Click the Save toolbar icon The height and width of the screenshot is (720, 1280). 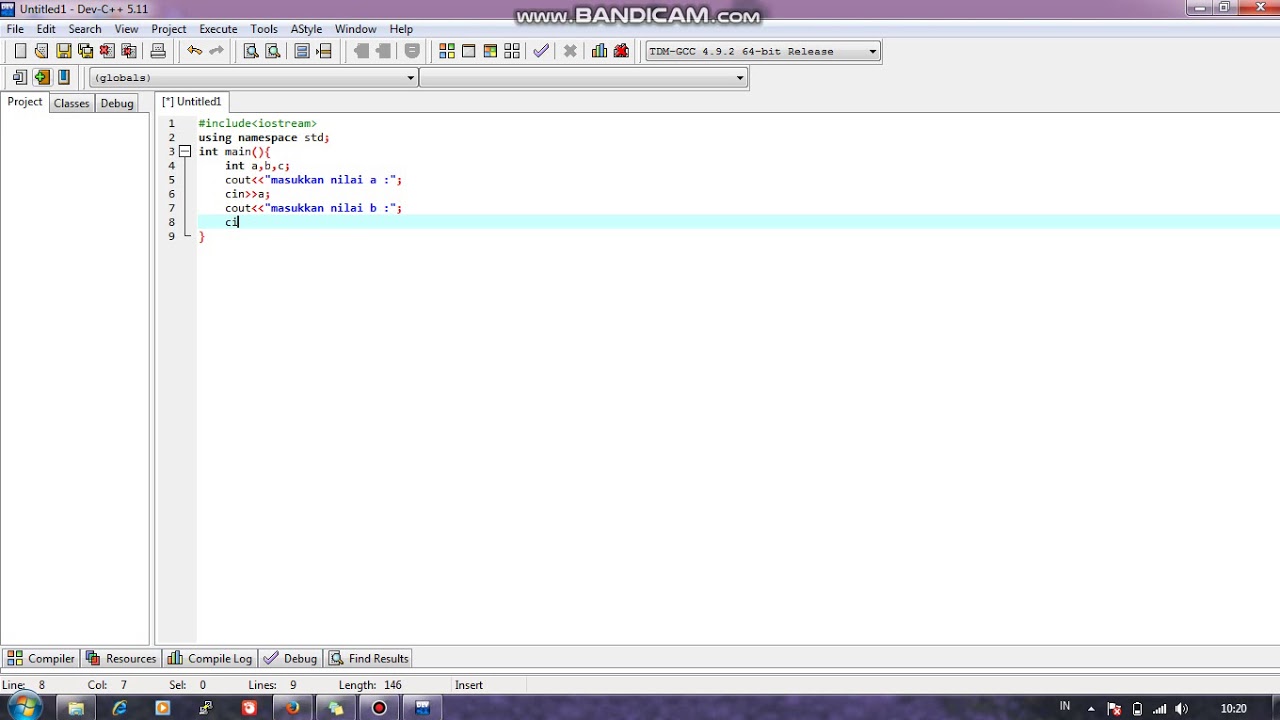tap(64, 51)
